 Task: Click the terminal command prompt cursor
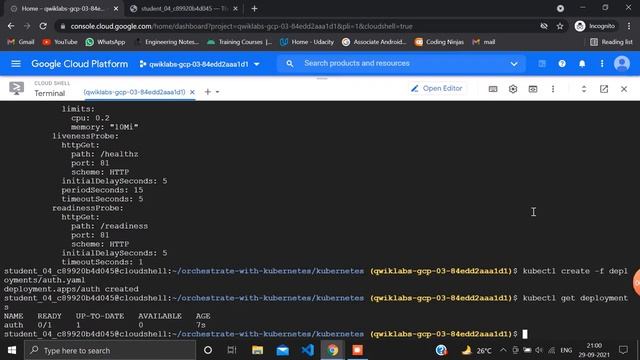pyautogui.click(x=525, y=334)
